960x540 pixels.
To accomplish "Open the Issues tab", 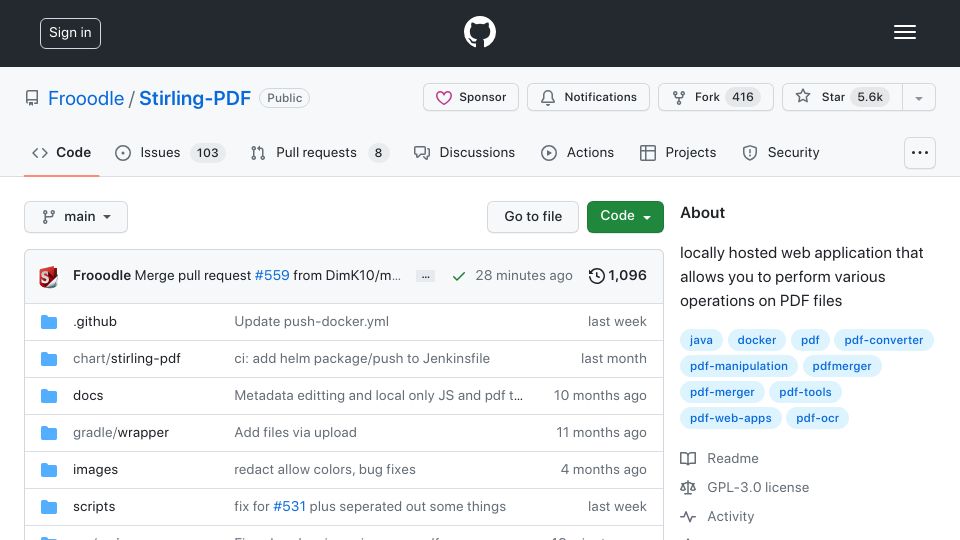I will tap(170, 152).
